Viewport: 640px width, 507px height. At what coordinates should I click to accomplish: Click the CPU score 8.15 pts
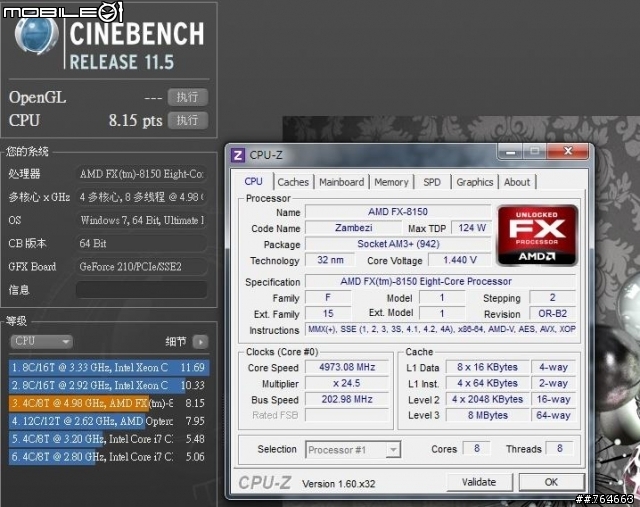click(x=135, y=120)
